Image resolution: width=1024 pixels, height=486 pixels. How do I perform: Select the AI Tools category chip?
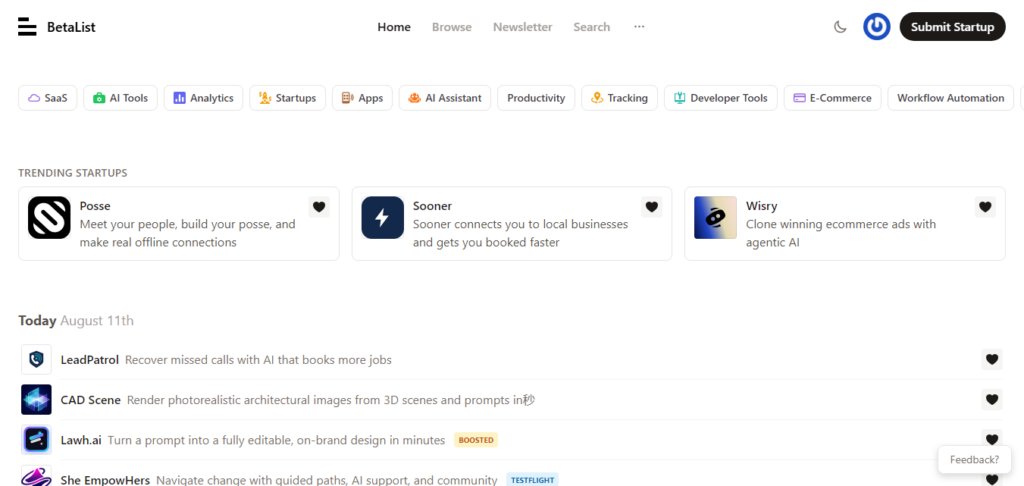[120, 98]
